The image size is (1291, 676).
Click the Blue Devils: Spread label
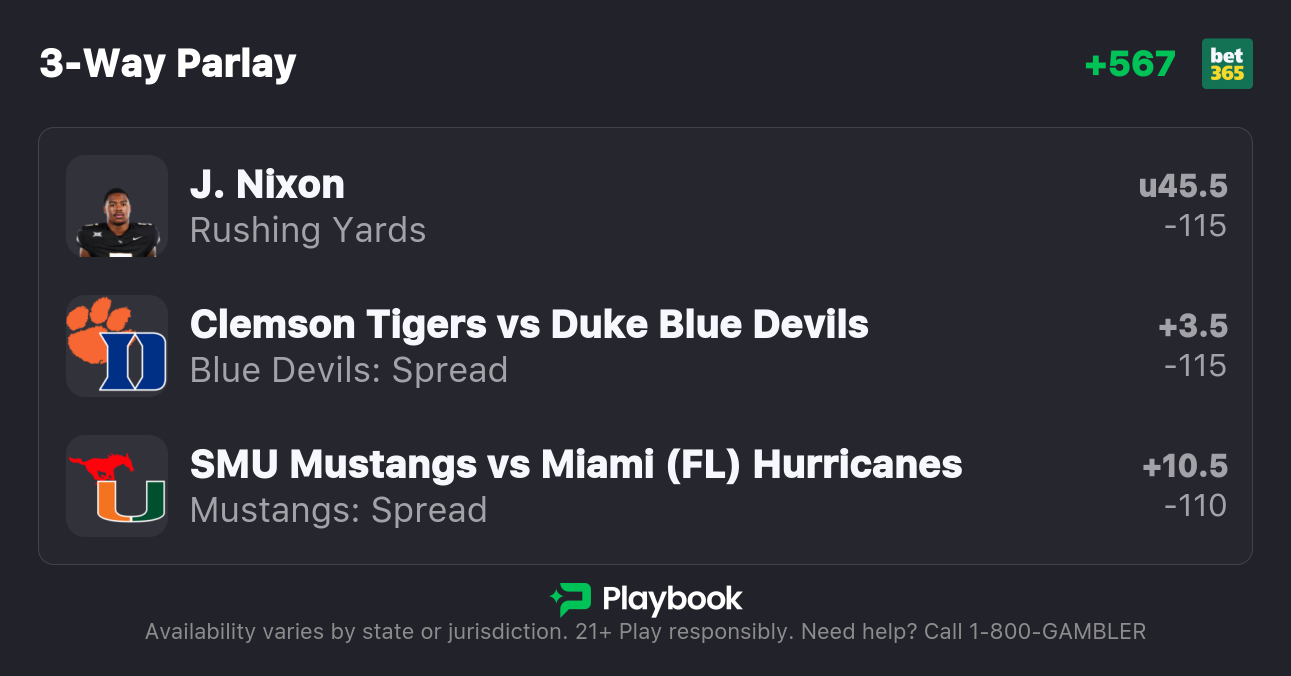(x=349, y=370)
